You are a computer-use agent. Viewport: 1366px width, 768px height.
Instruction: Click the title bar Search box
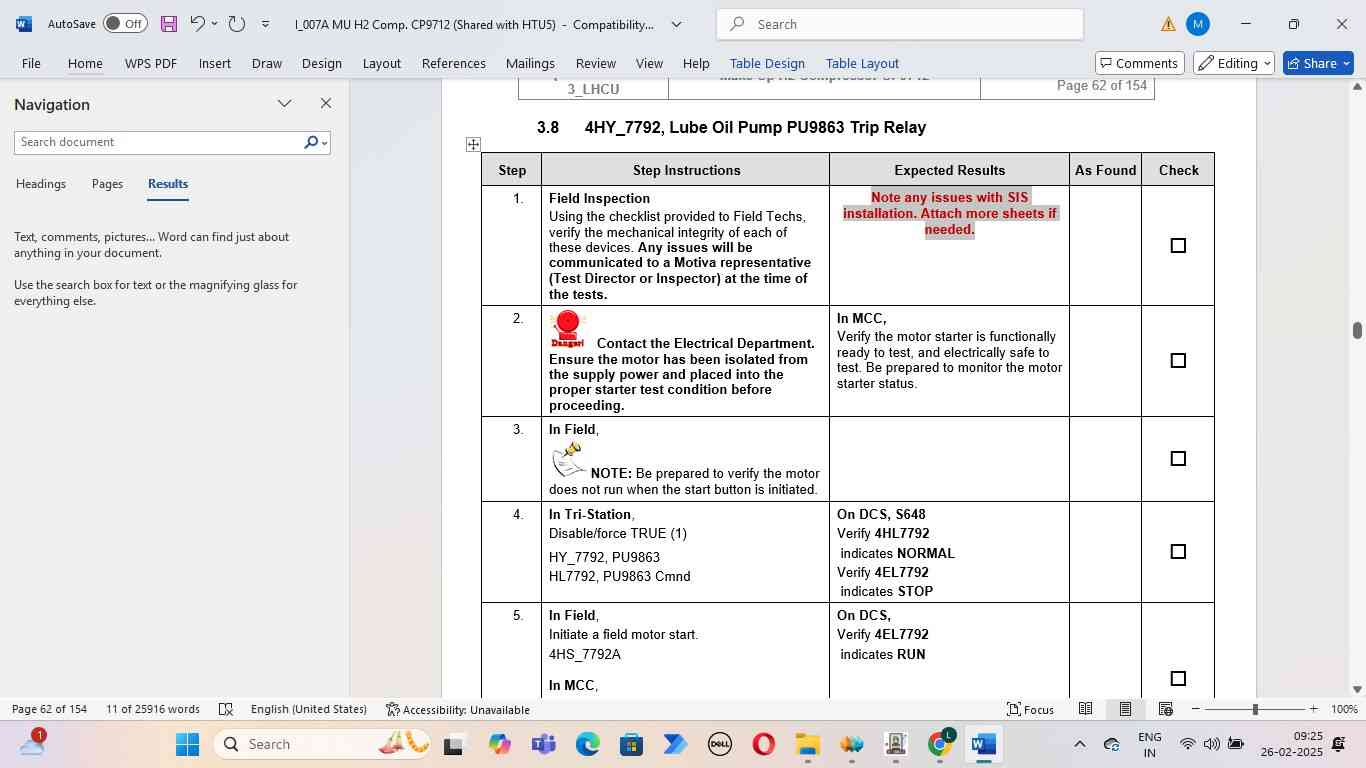(x=900, y=24)
